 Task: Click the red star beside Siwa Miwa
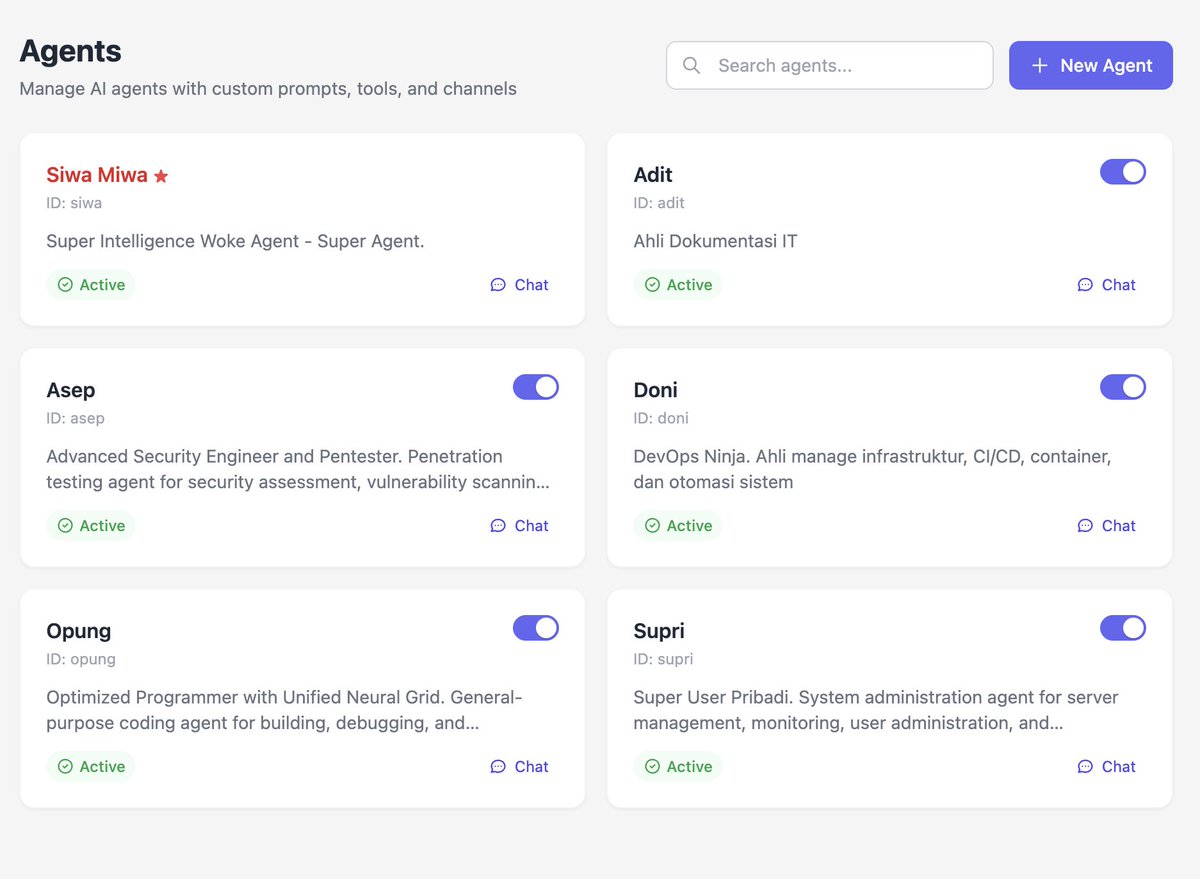(161, 176)
